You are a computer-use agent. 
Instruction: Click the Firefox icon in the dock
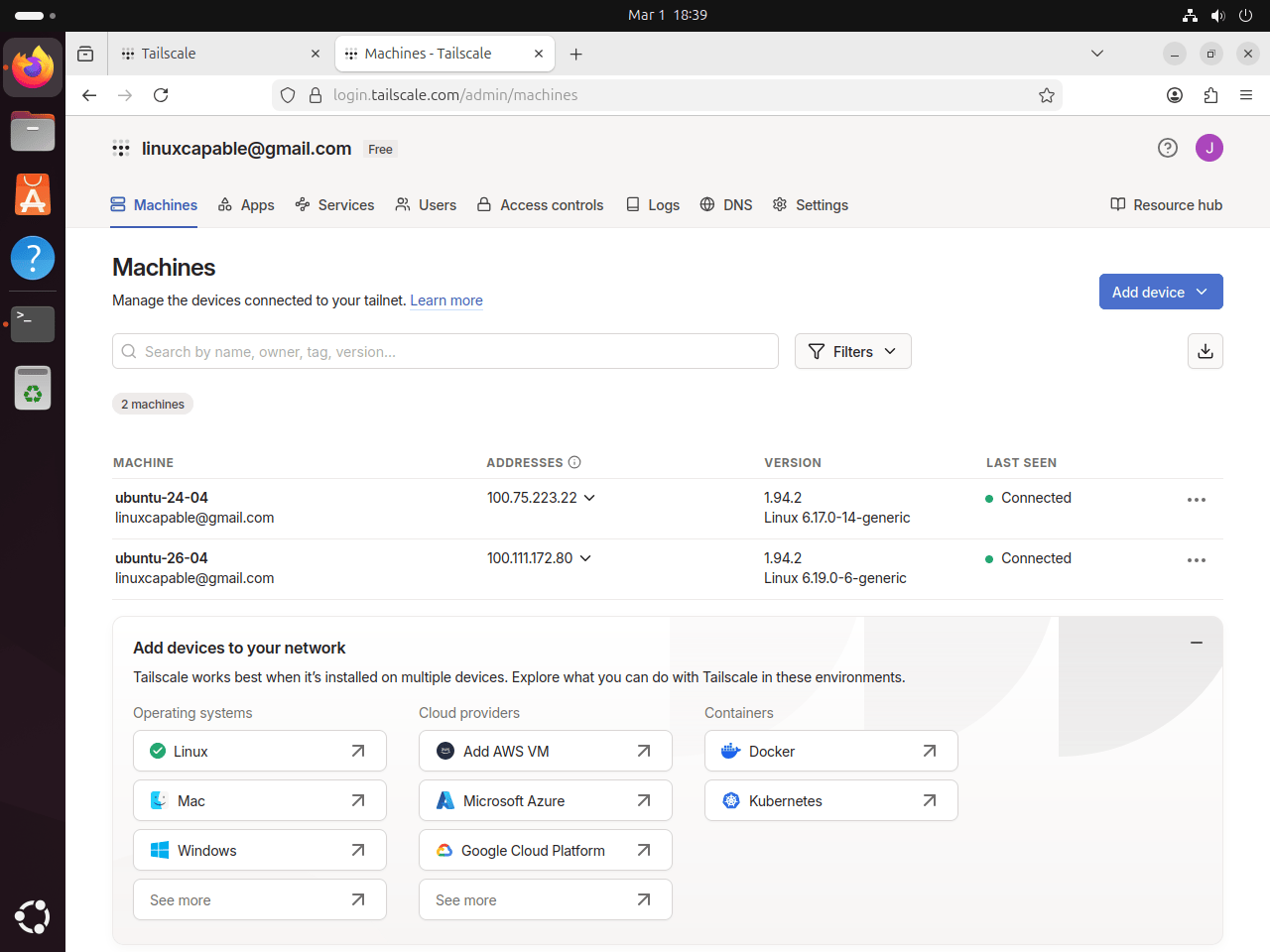(x=33, y=67)
